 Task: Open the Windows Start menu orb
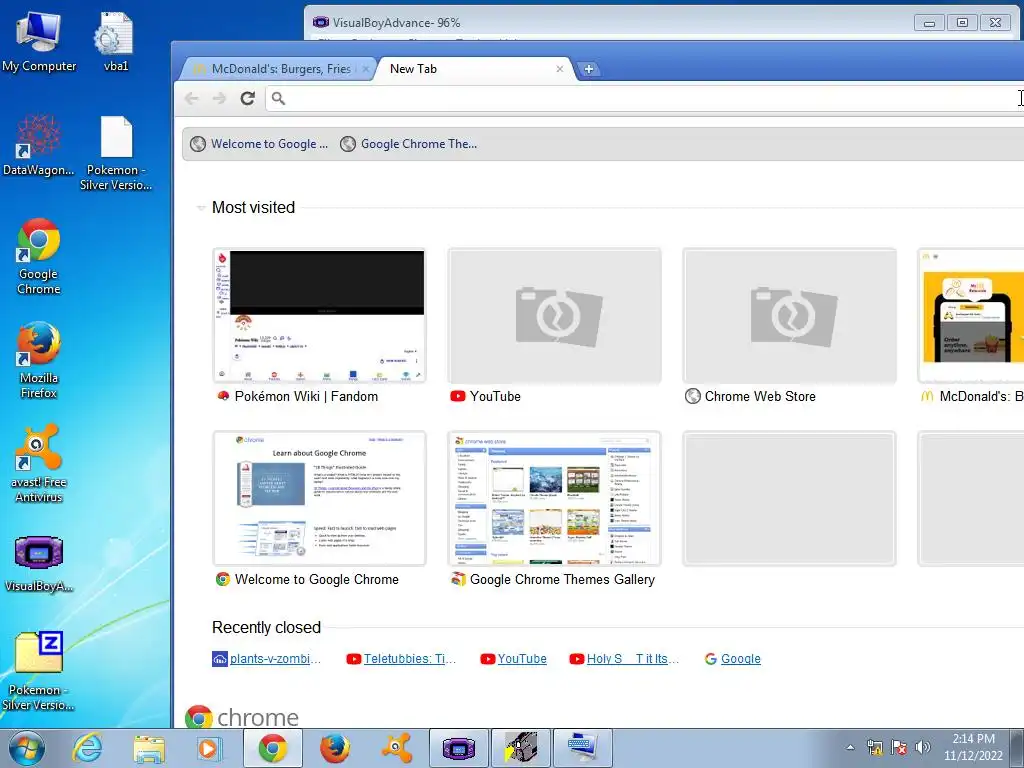tap(27, 748)
